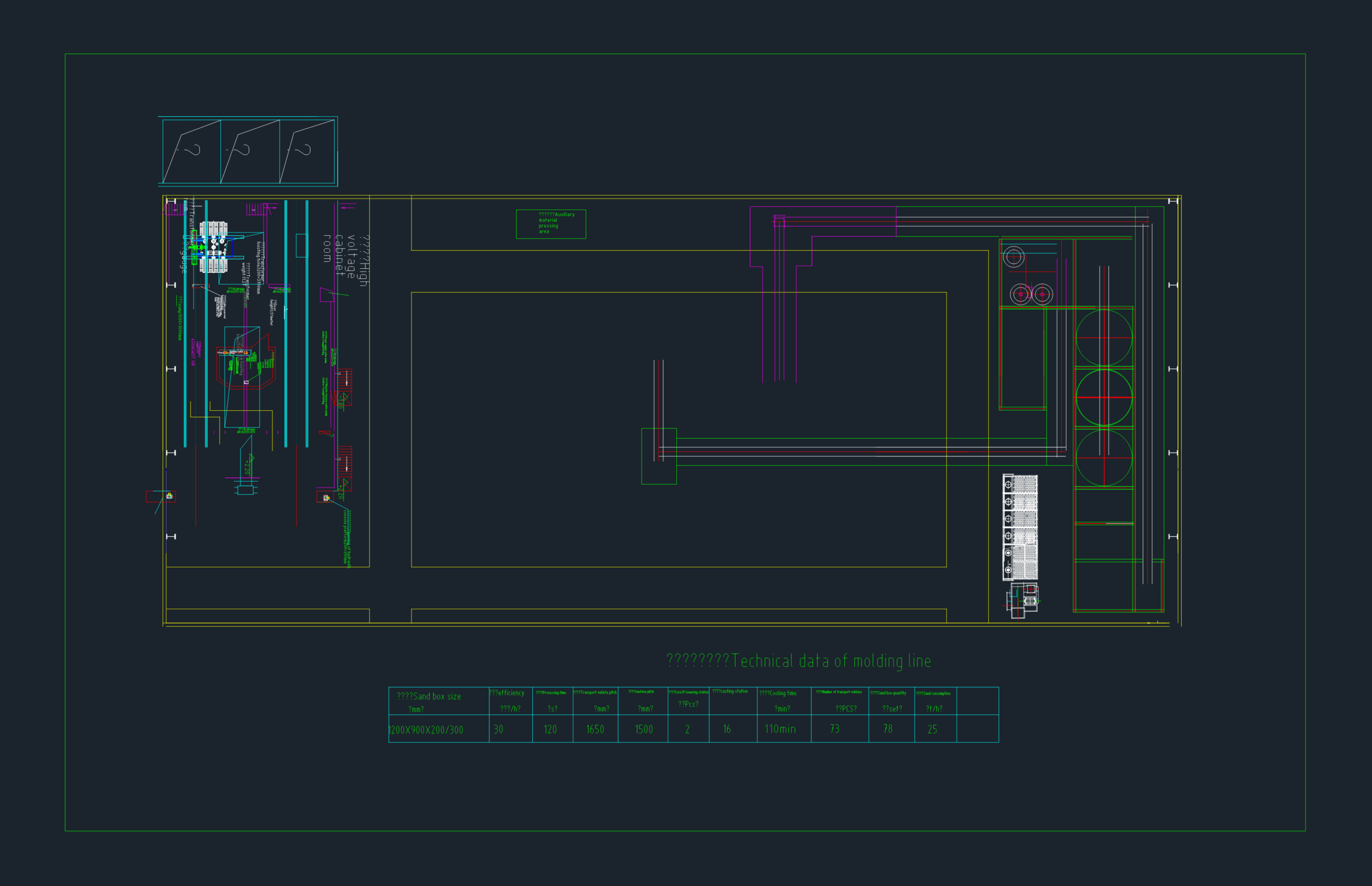Select the 1200X900X200/300 table value
This screenshot has width=1372, height=886.
point(426,730)
